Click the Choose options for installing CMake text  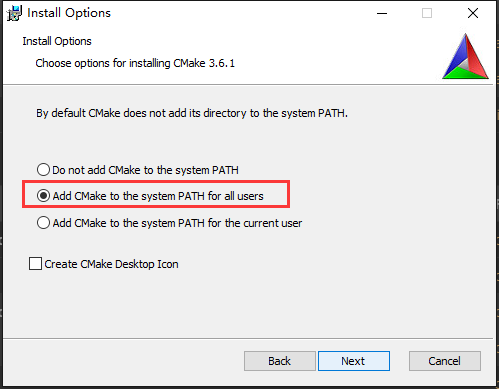coord(135,63)
